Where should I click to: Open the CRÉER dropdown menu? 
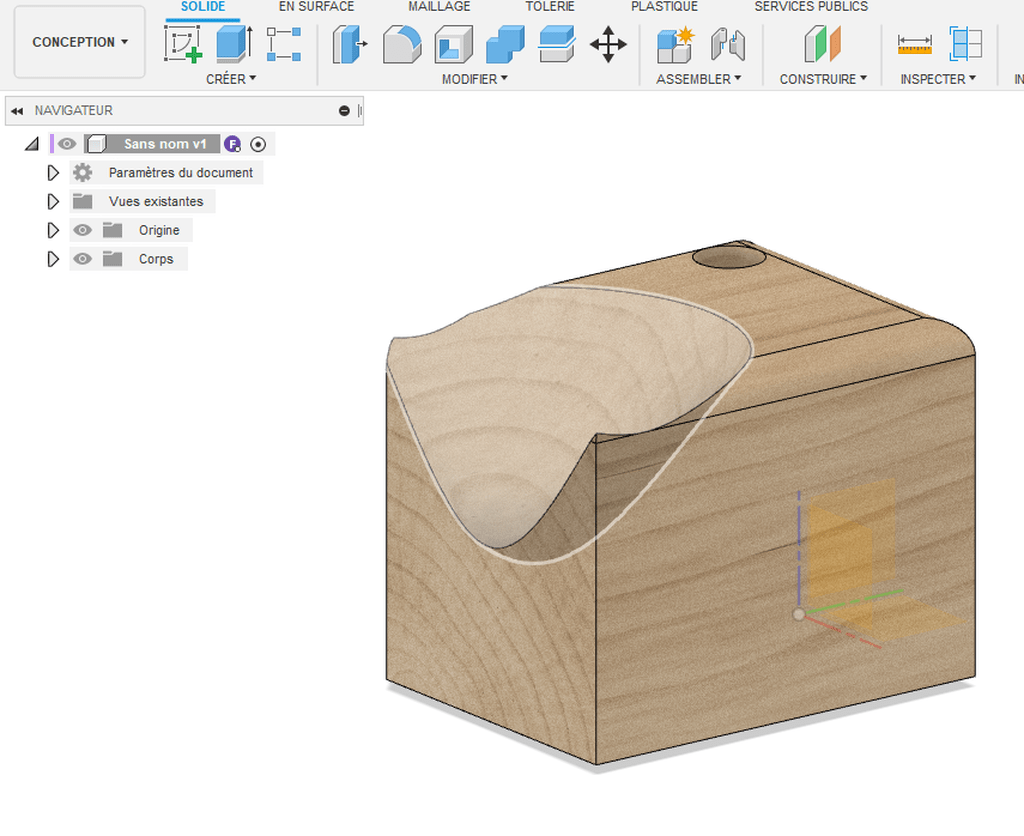tap(231, 79)
